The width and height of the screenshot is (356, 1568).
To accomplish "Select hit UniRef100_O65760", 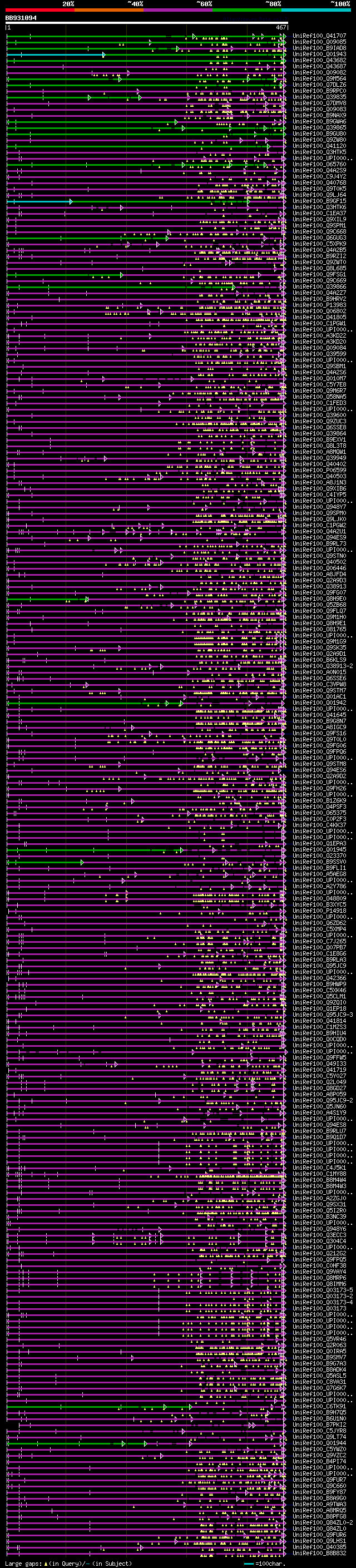I will (x=319, y=164).
